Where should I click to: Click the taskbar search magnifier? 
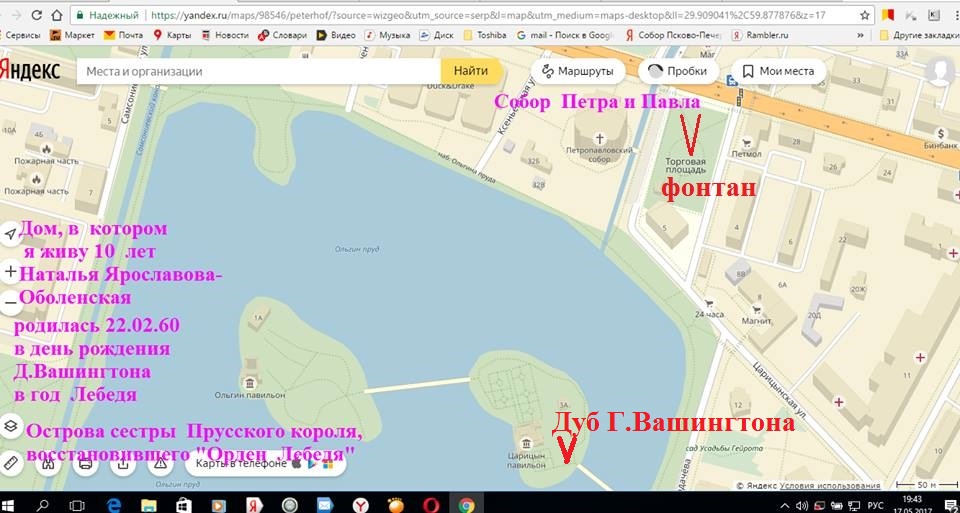[x=43, y=505]
